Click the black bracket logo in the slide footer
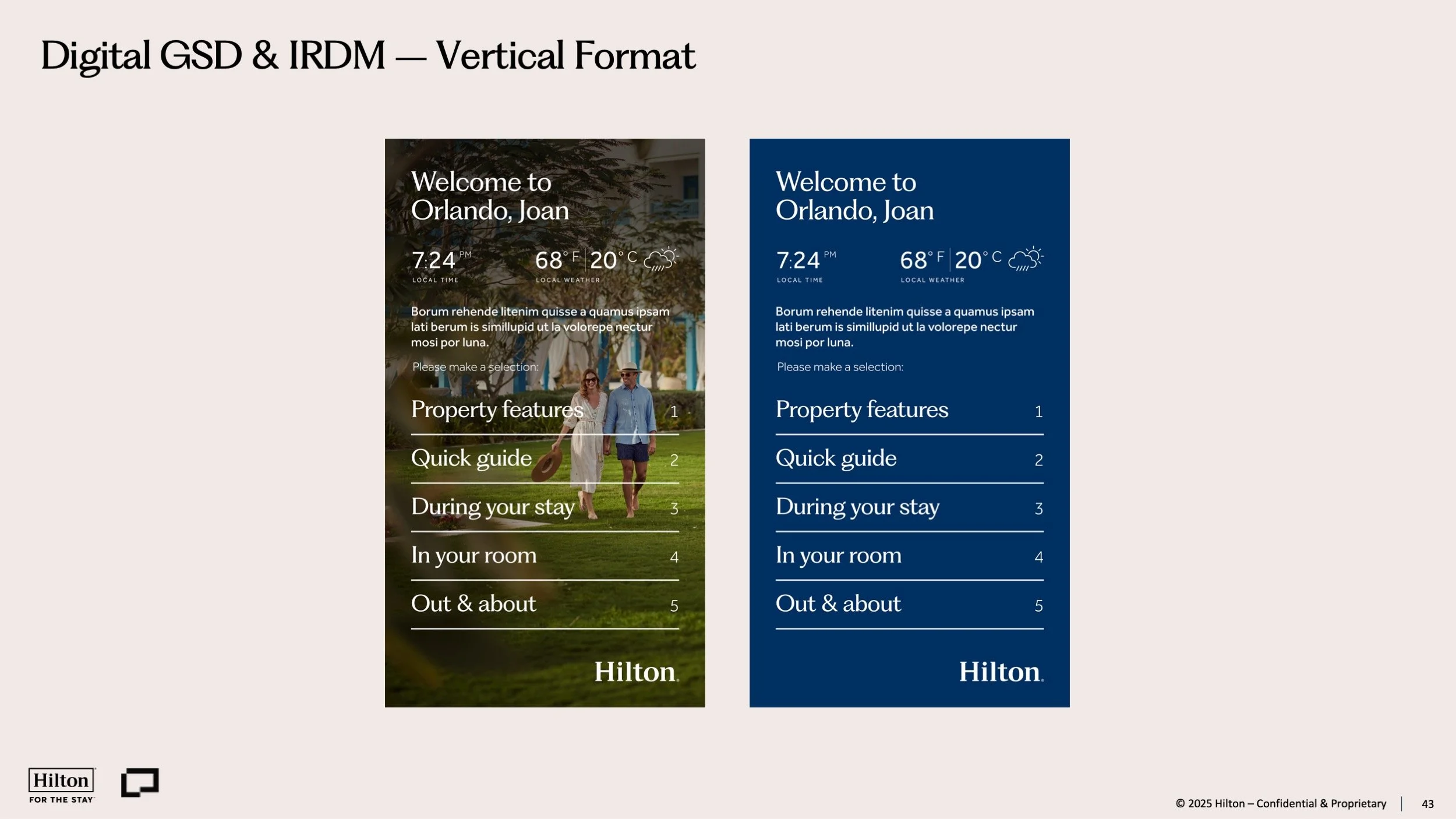 click(140, 782)
